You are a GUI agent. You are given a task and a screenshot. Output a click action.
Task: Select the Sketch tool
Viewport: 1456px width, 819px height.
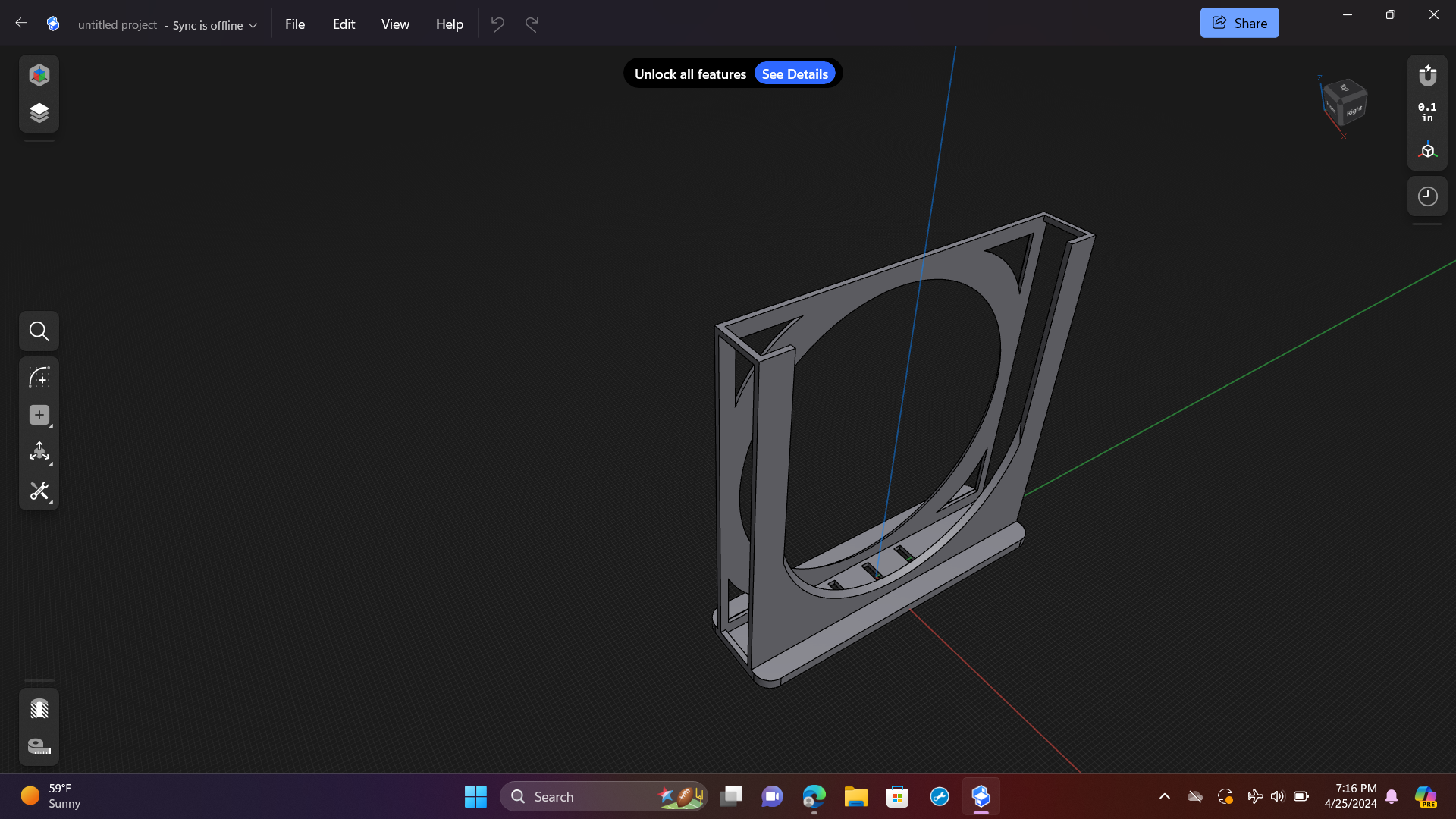point(39,377)
